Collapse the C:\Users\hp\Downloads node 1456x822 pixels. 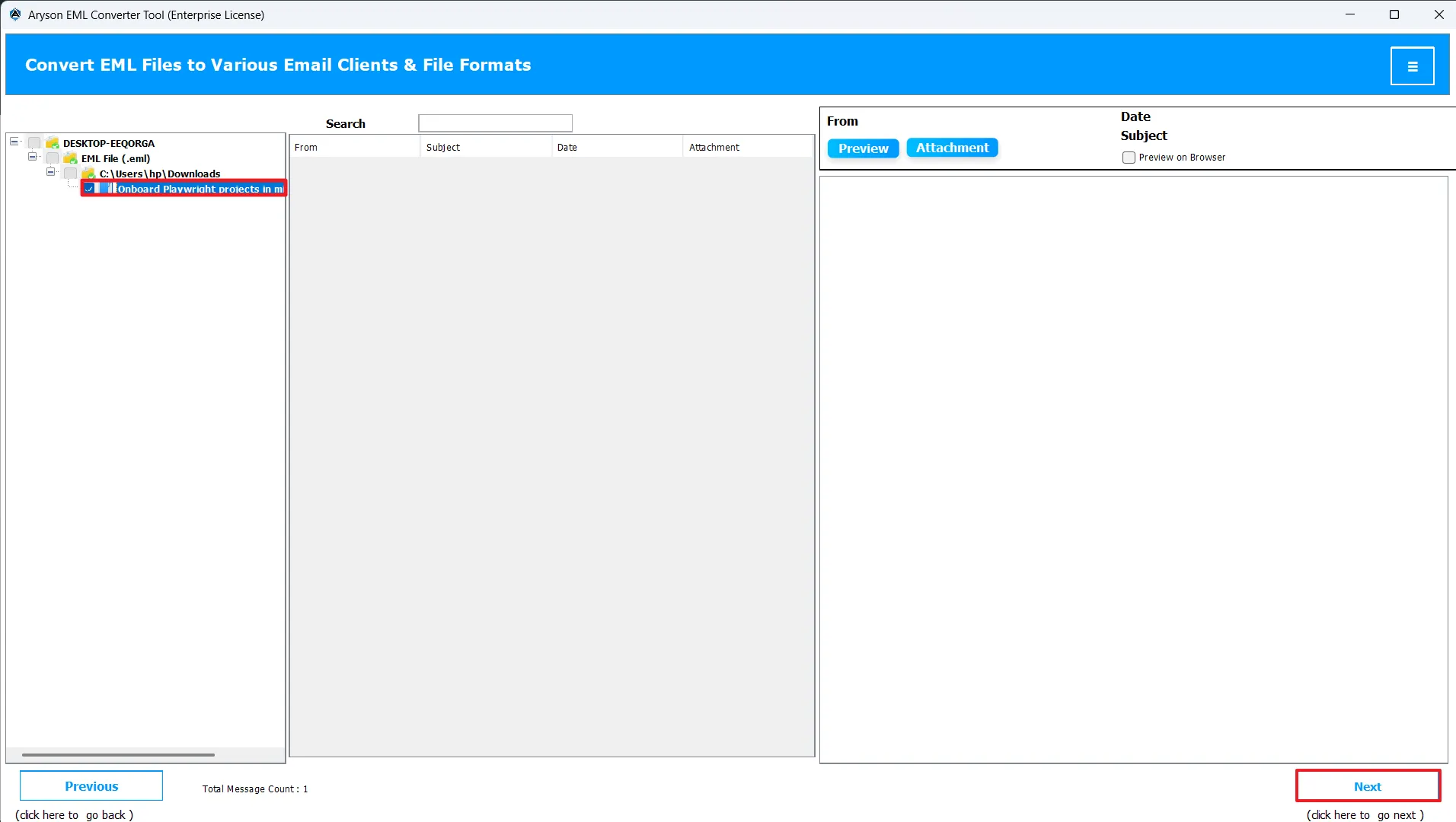click(50, 172)
